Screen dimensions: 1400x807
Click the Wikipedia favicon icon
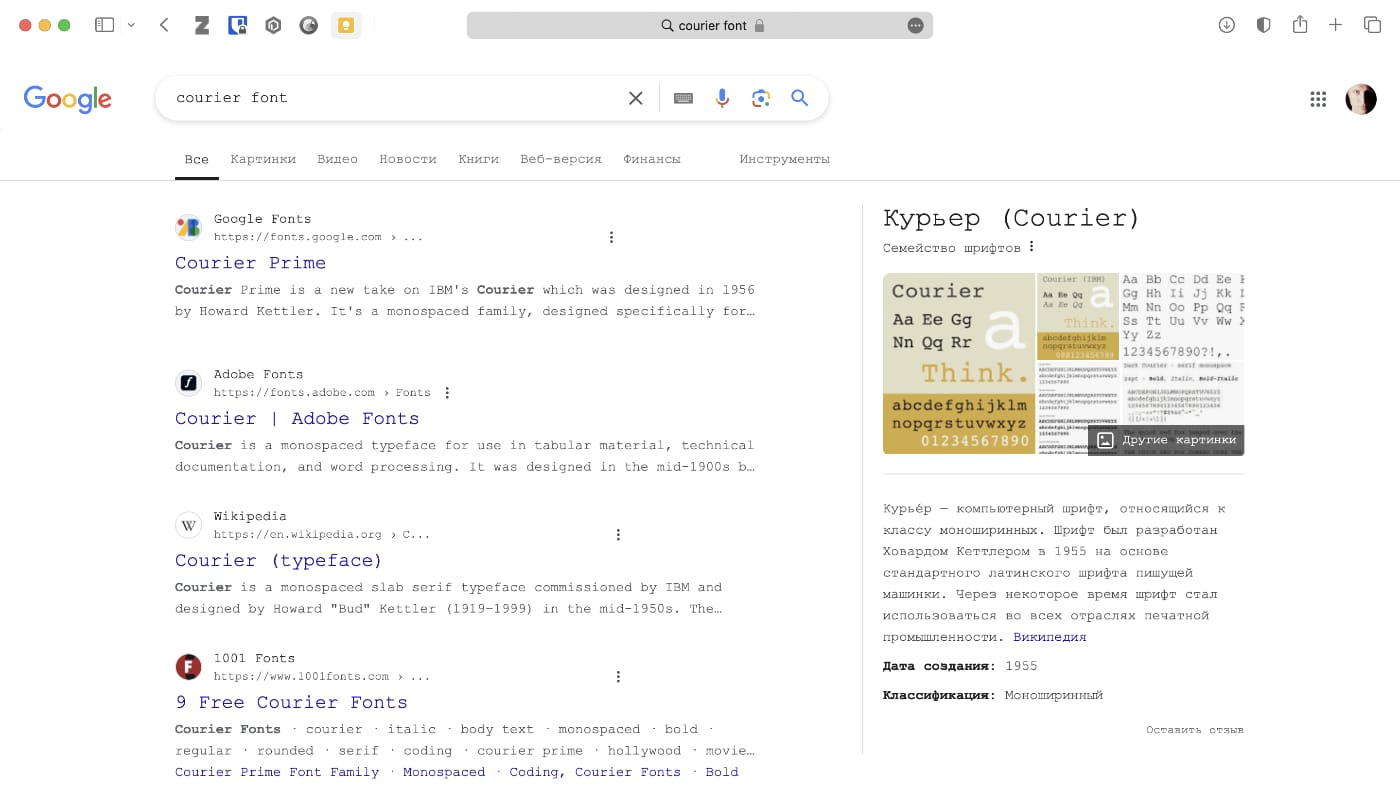188,525
